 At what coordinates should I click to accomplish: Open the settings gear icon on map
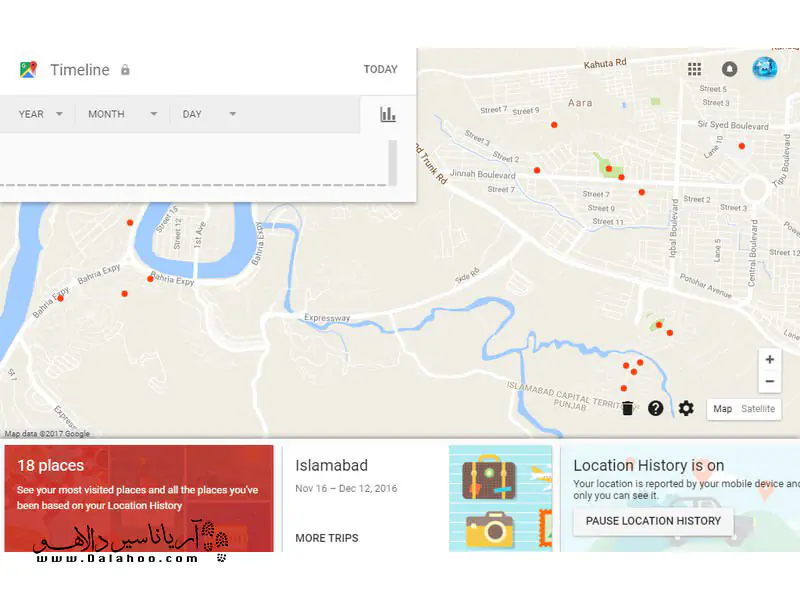686,408
